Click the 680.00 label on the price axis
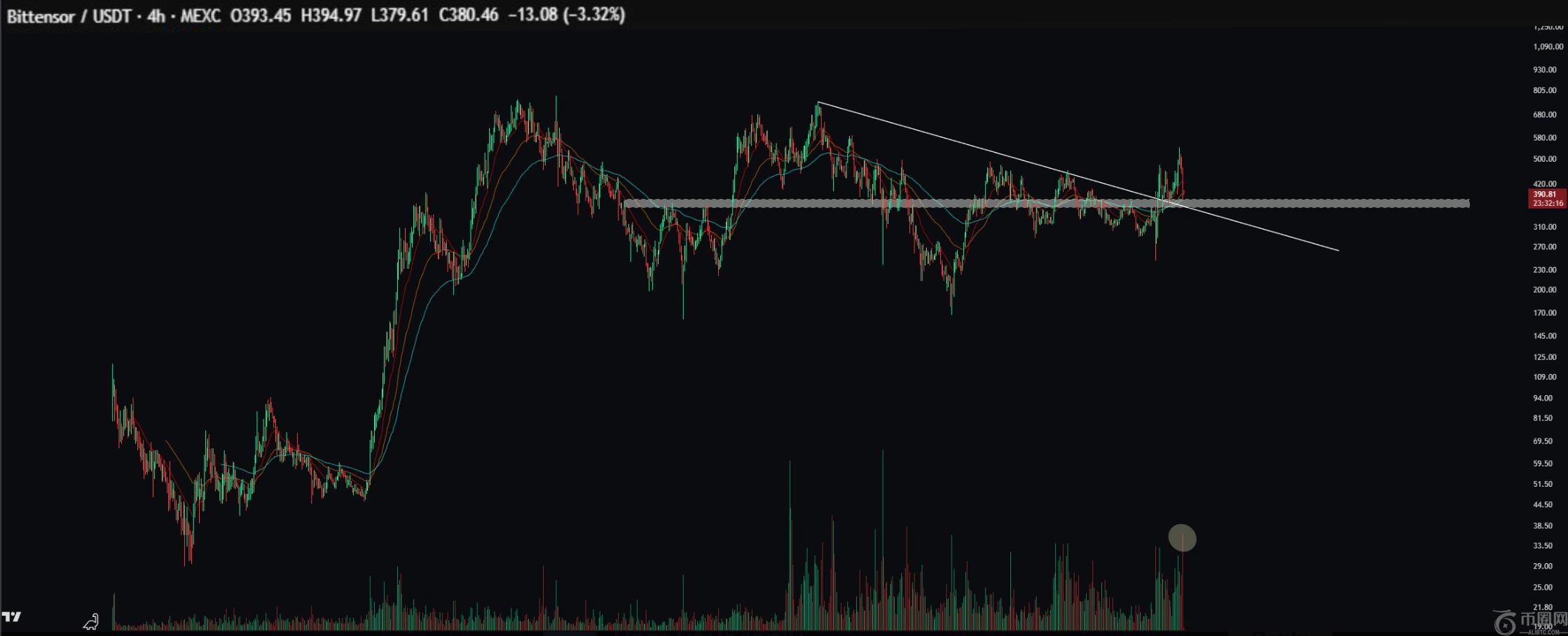This screenshot has height=636, width=1568. (1544, 114)
